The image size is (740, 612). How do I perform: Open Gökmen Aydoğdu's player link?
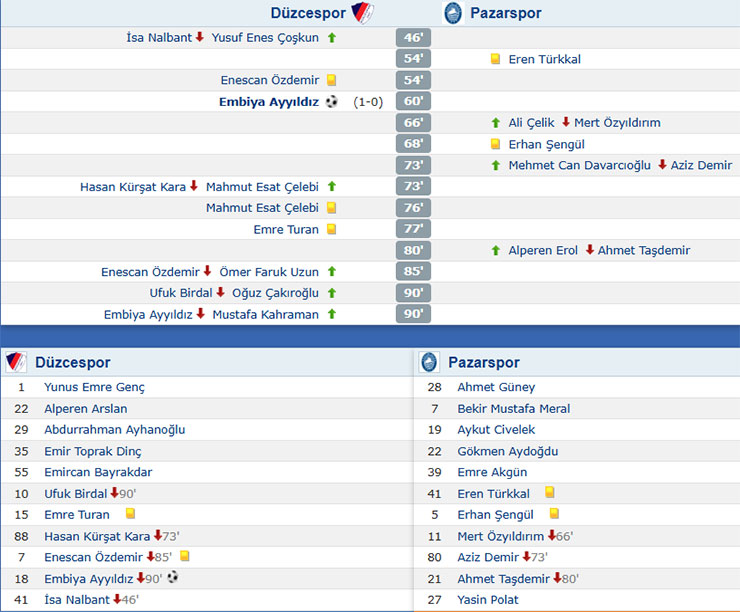point(507,451)
